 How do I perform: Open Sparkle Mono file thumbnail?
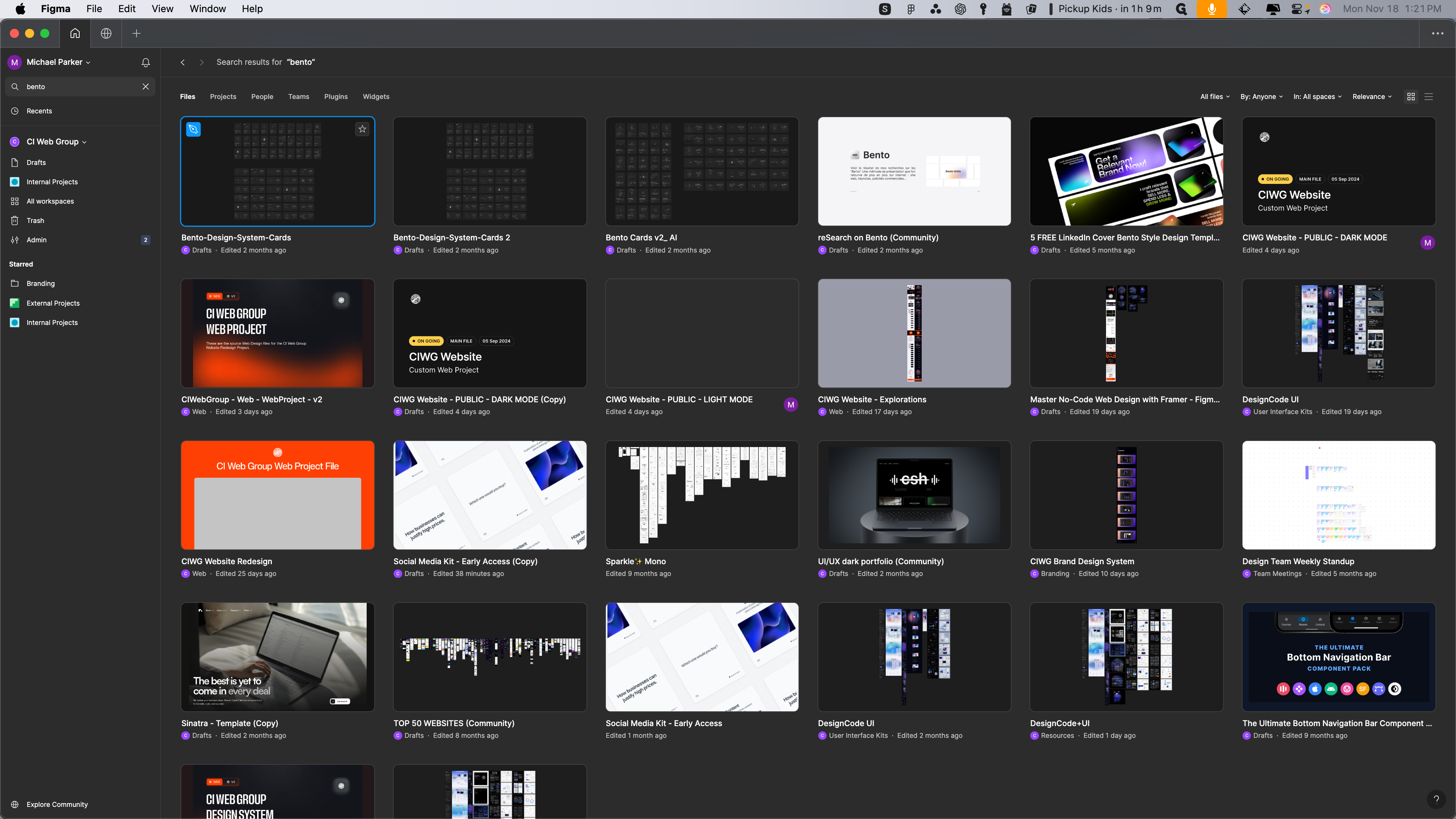[702, 495]
